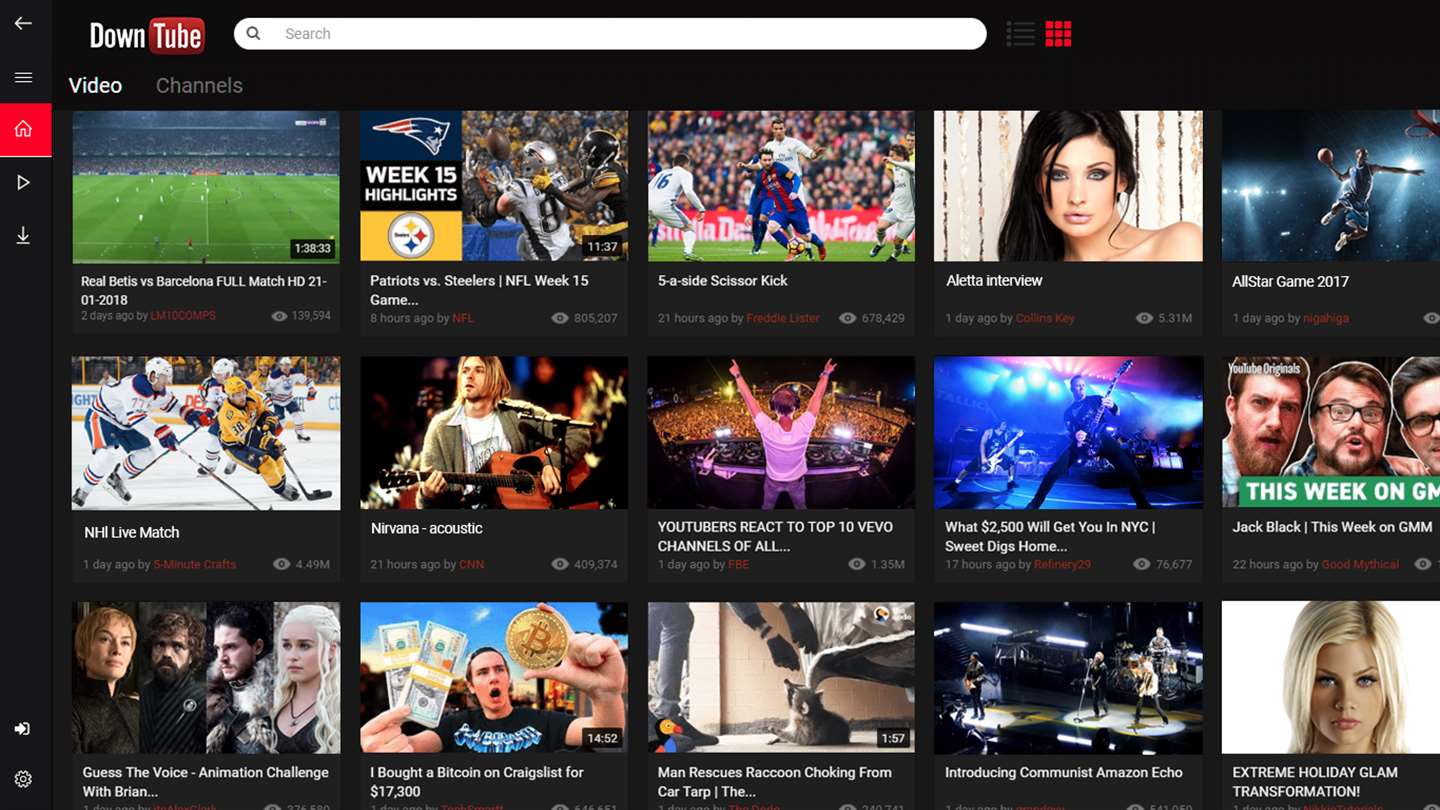Visit Freddie Lister's channel

pyautogui.click(x=783, y=318)
